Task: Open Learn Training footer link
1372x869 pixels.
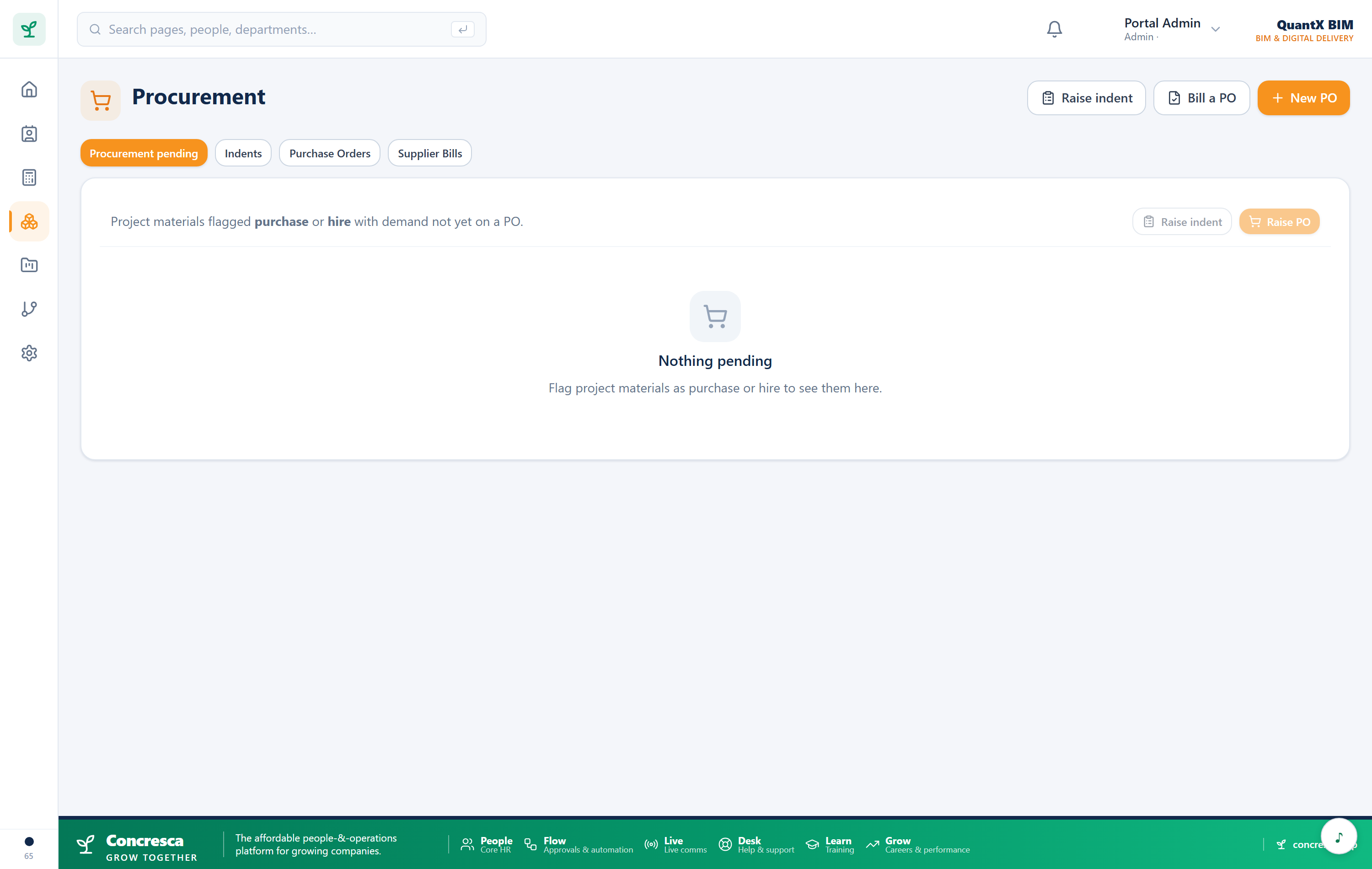Action: click(830, 844)
